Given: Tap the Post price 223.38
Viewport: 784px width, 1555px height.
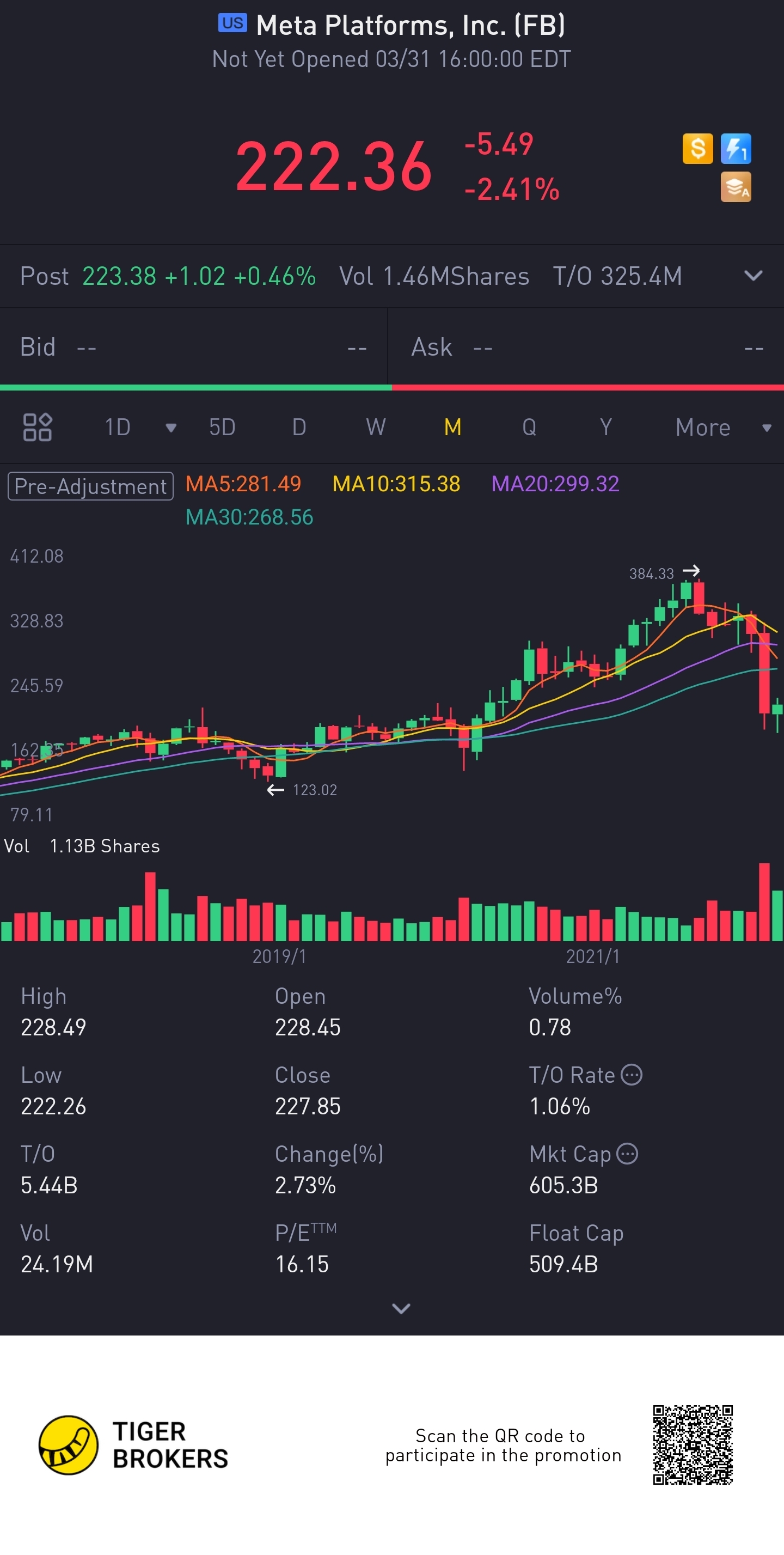Looking at the screenshot, I should [119, 277].
